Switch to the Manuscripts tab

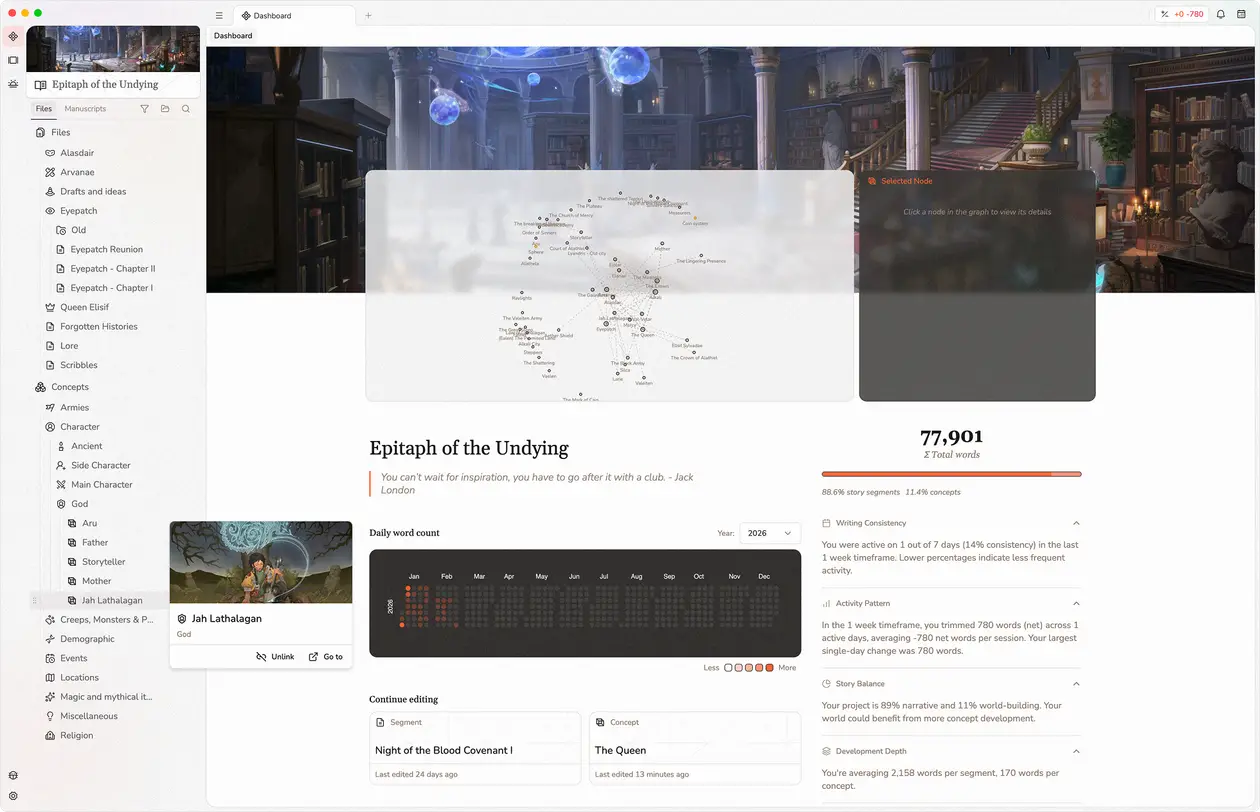pos(85,109)
